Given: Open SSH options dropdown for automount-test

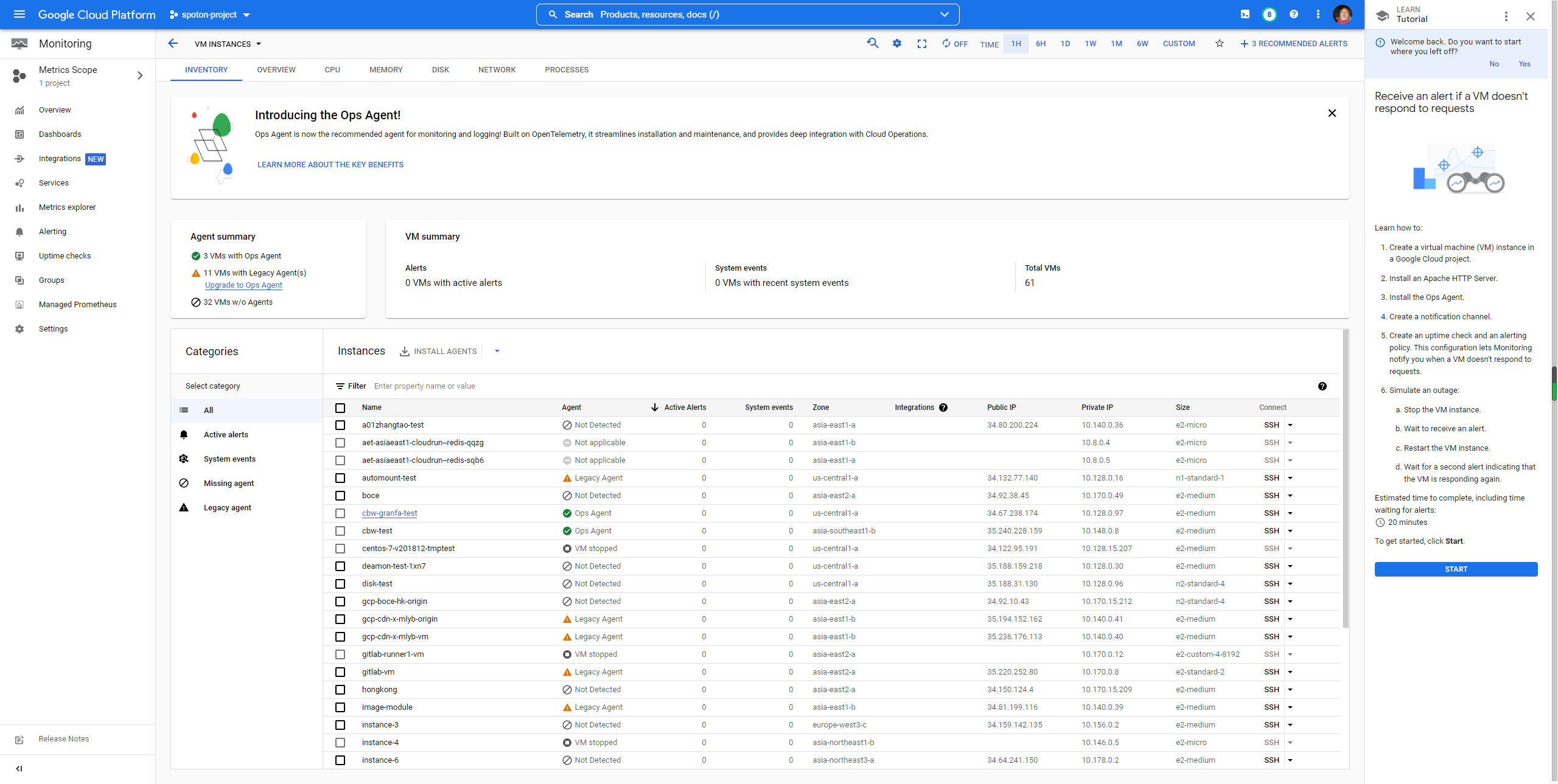Looking at the screenshot, I should coord(1290,478).
